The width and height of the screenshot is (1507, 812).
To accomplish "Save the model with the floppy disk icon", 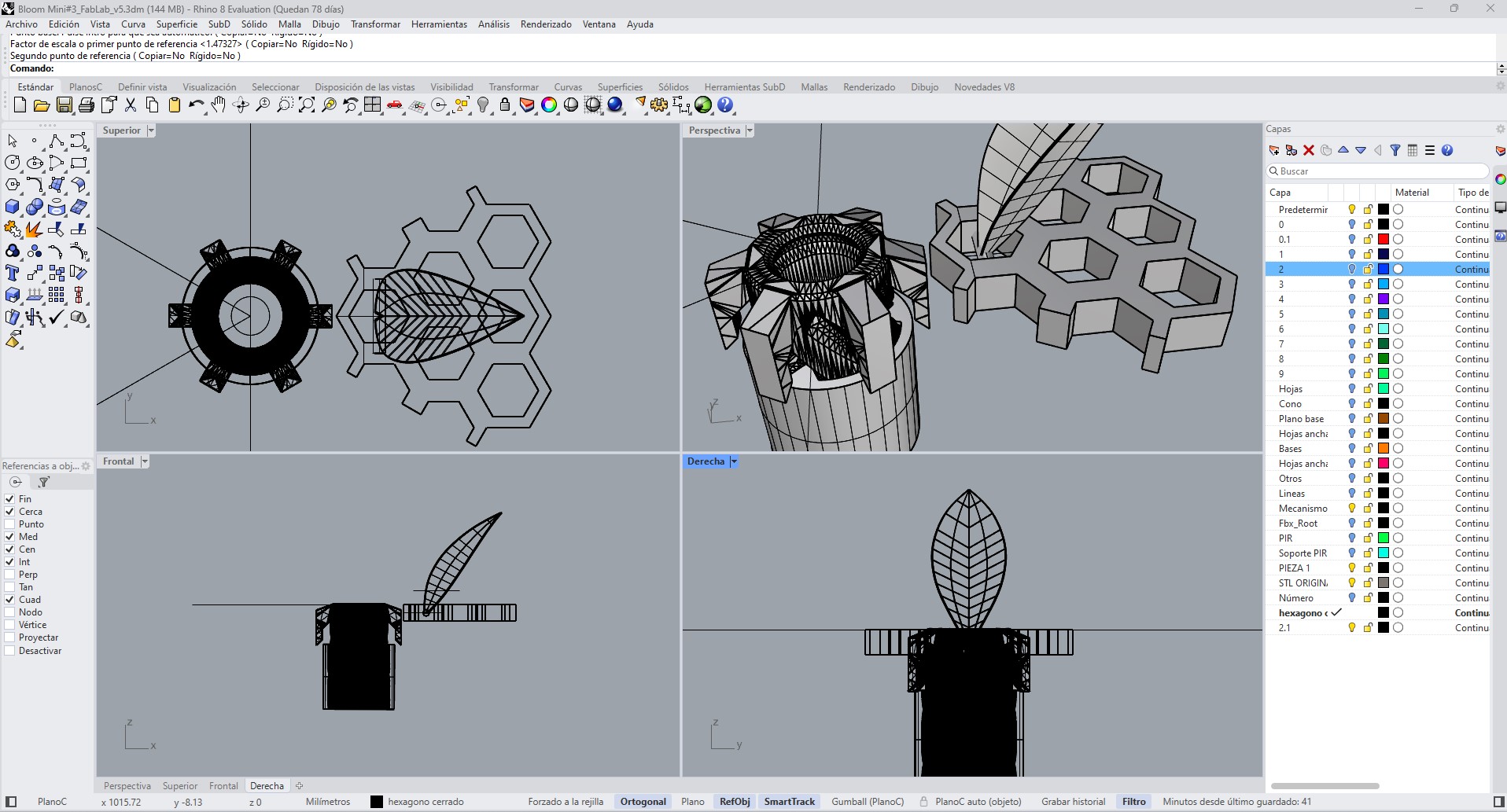I will [x=64, y=105].
